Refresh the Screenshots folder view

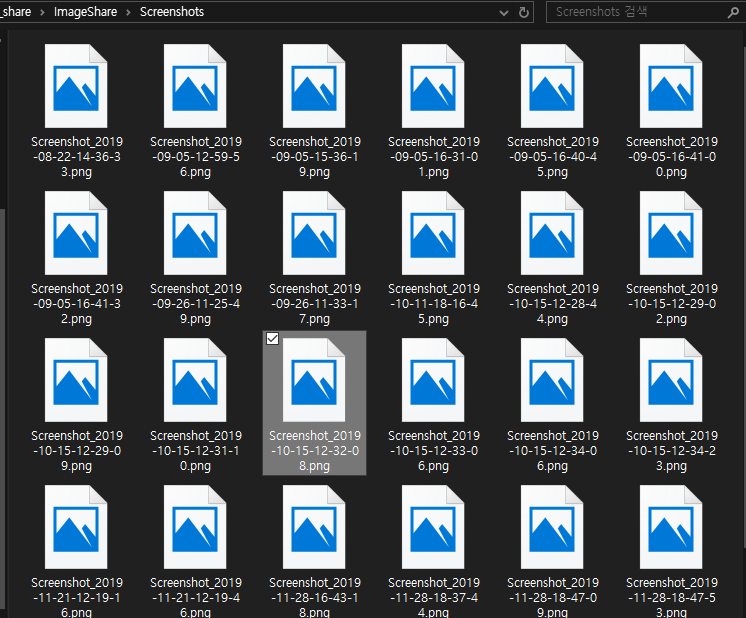click(x=524, y=12)
